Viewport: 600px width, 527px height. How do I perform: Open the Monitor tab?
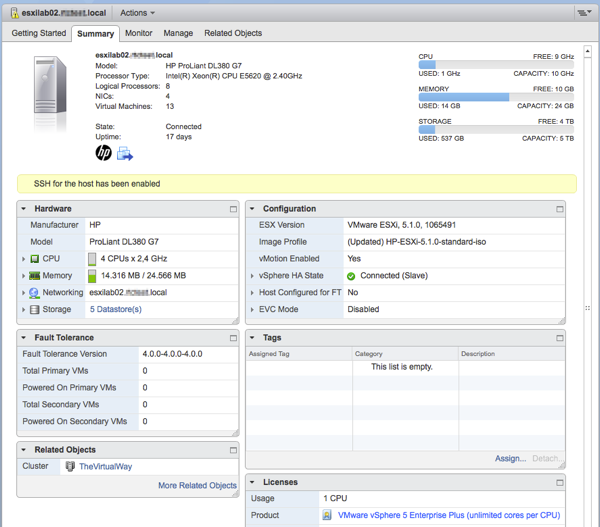pos(139,33)
